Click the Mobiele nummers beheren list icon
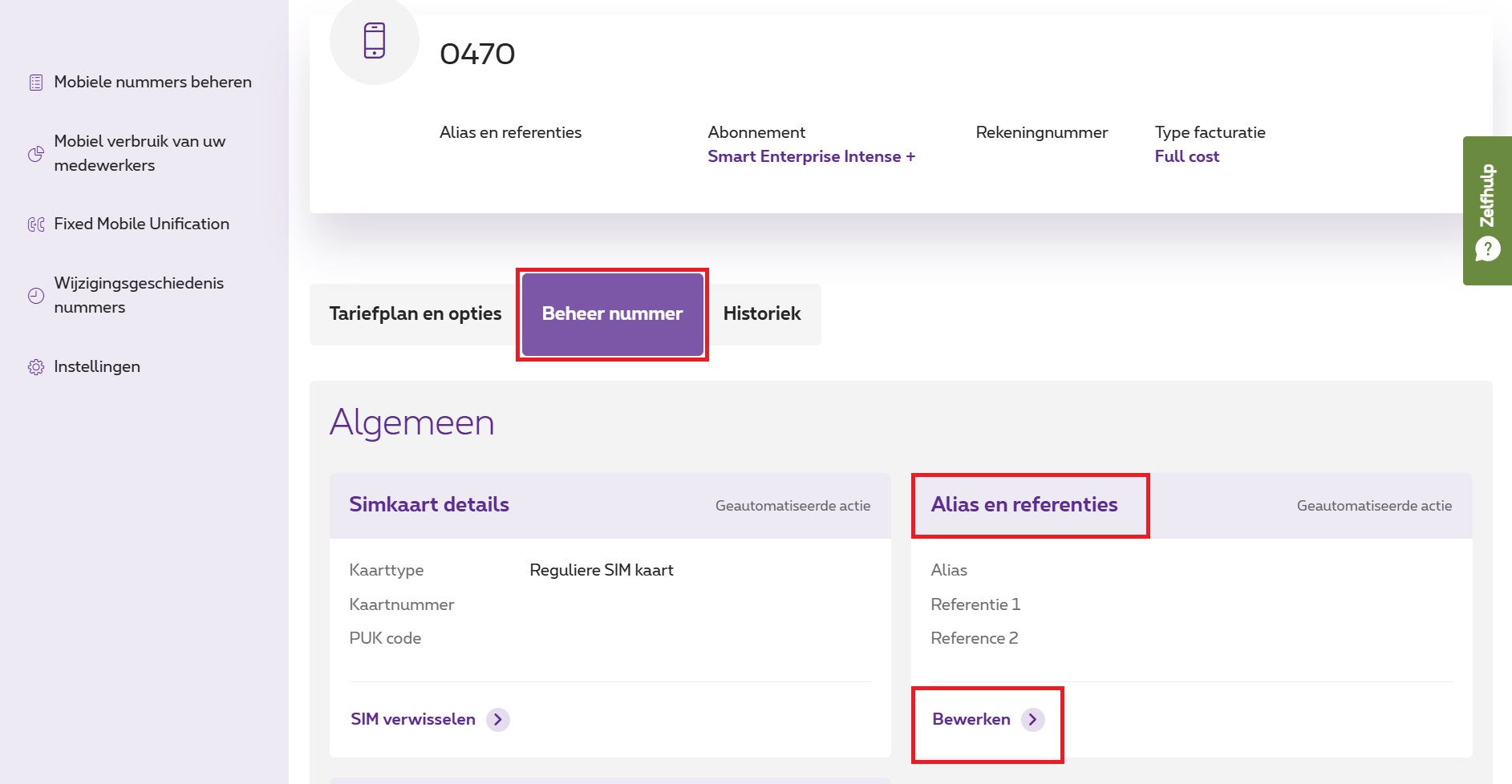 point(36,83)
